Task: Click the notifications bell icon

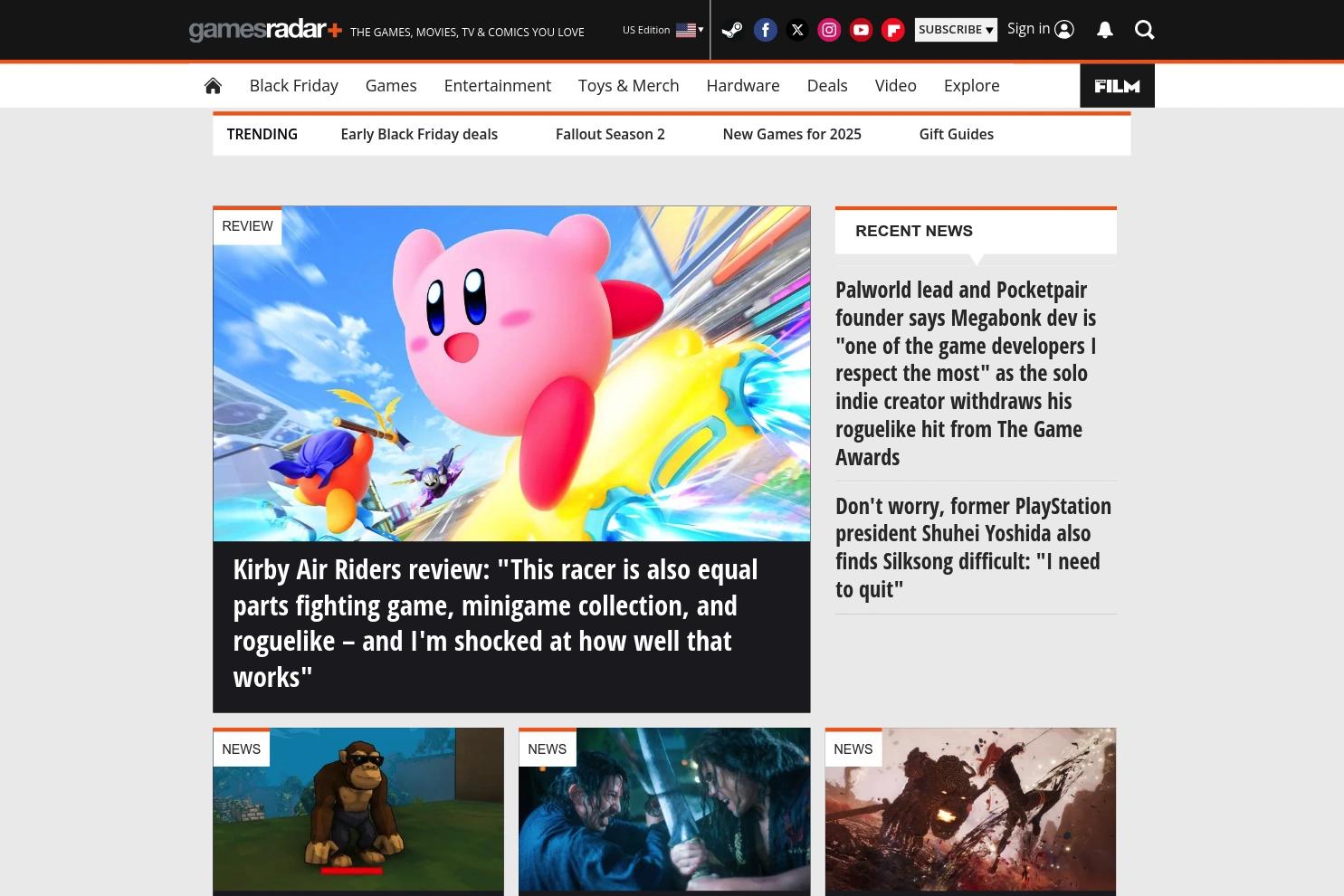Action: (x=1105, y=30)
